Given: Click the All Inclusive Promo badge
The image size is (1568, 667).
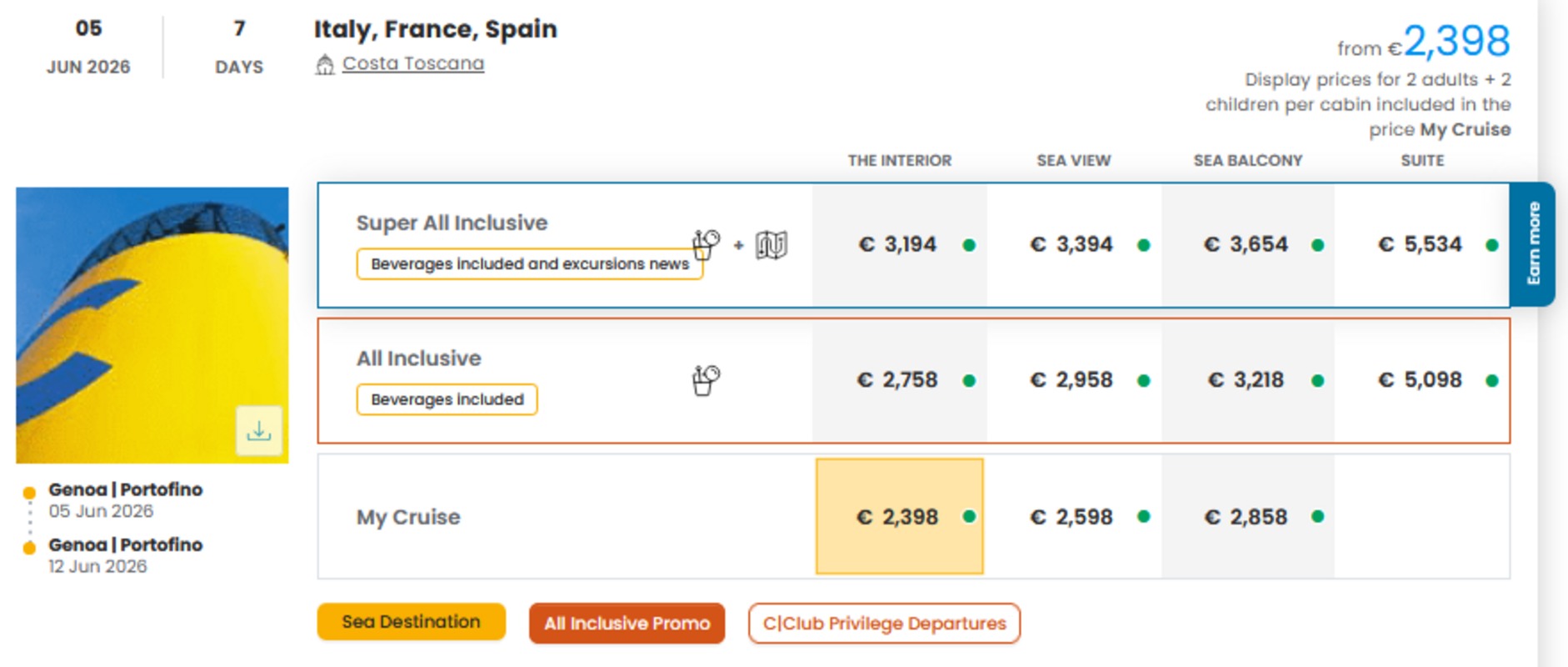Looking at the screenshot, I should (x=627, y=624).
